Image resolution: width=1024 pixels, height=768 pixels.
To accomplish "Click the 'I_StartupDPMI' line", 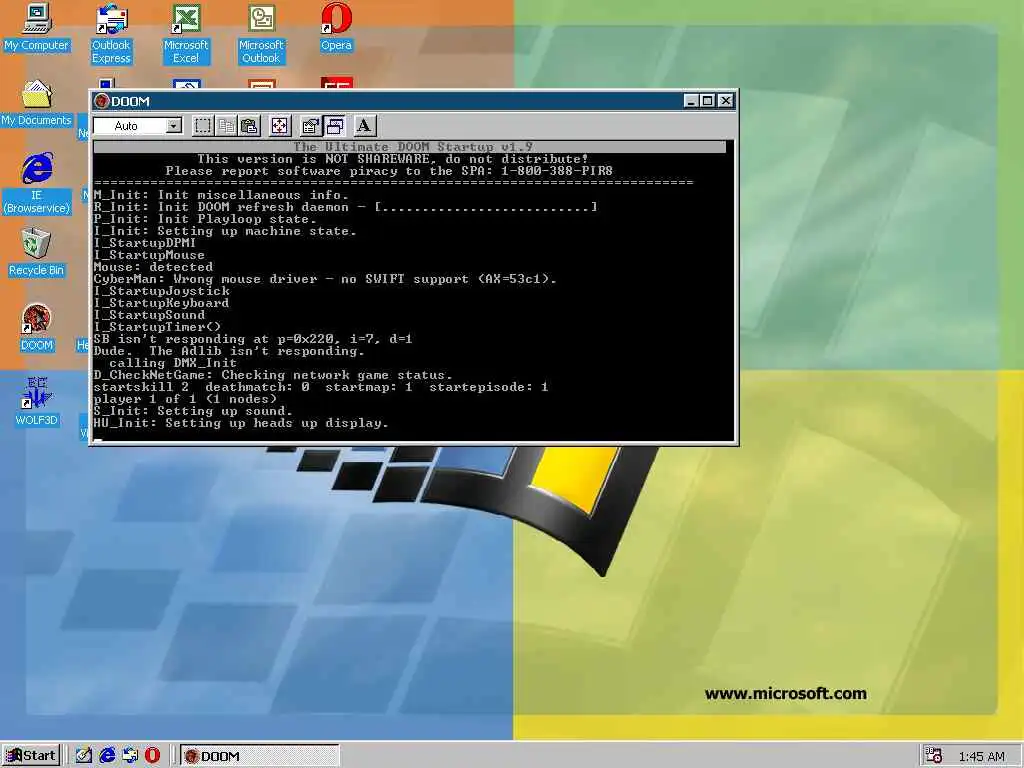I will click(x=144, y=243).
